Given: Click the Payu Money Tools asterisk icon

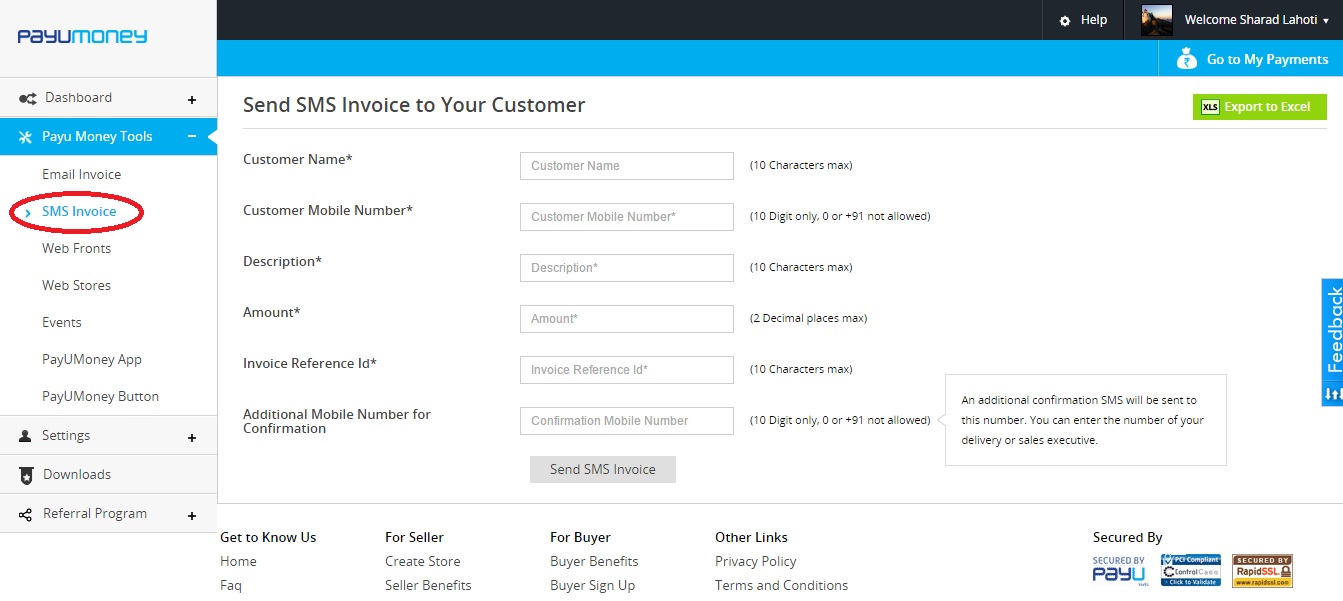Looking at the screenshot, I should click(26, 137).
